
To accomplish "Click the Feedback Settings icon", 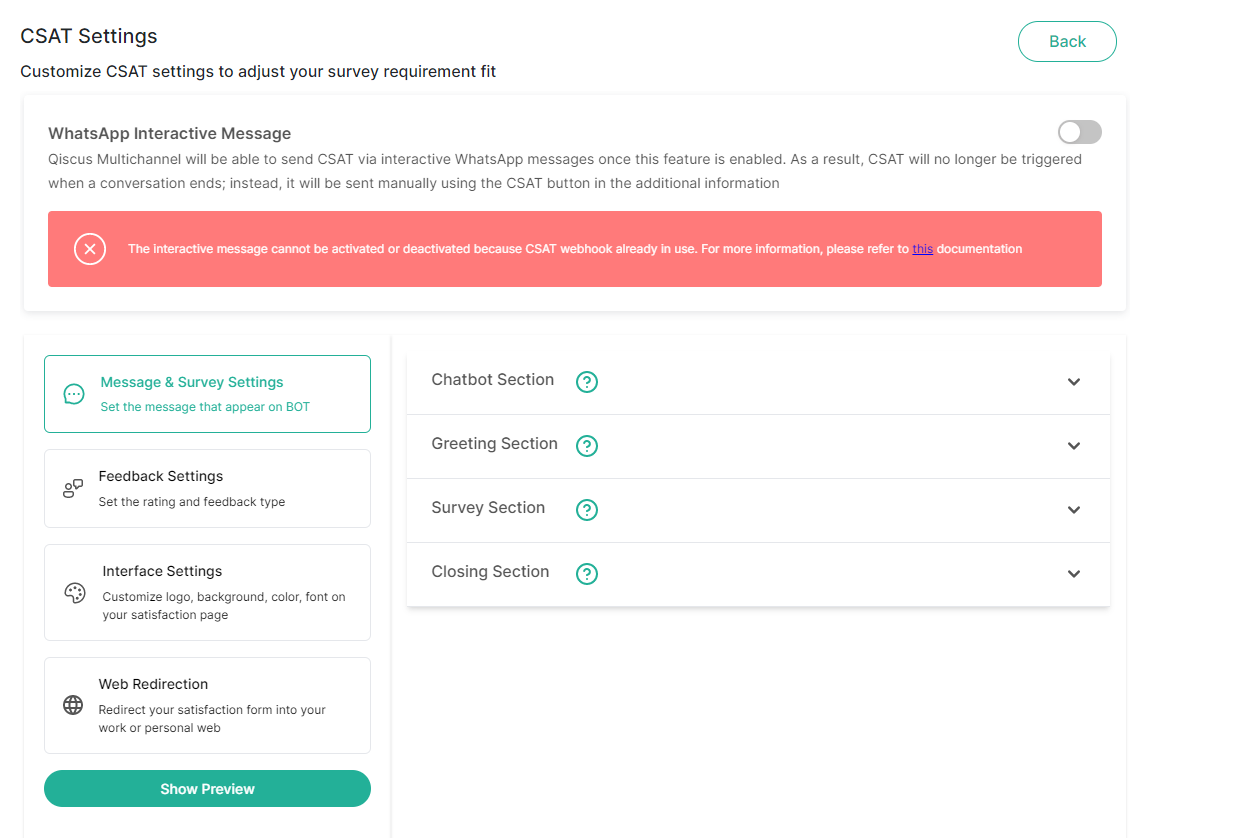I will (73, 488).
